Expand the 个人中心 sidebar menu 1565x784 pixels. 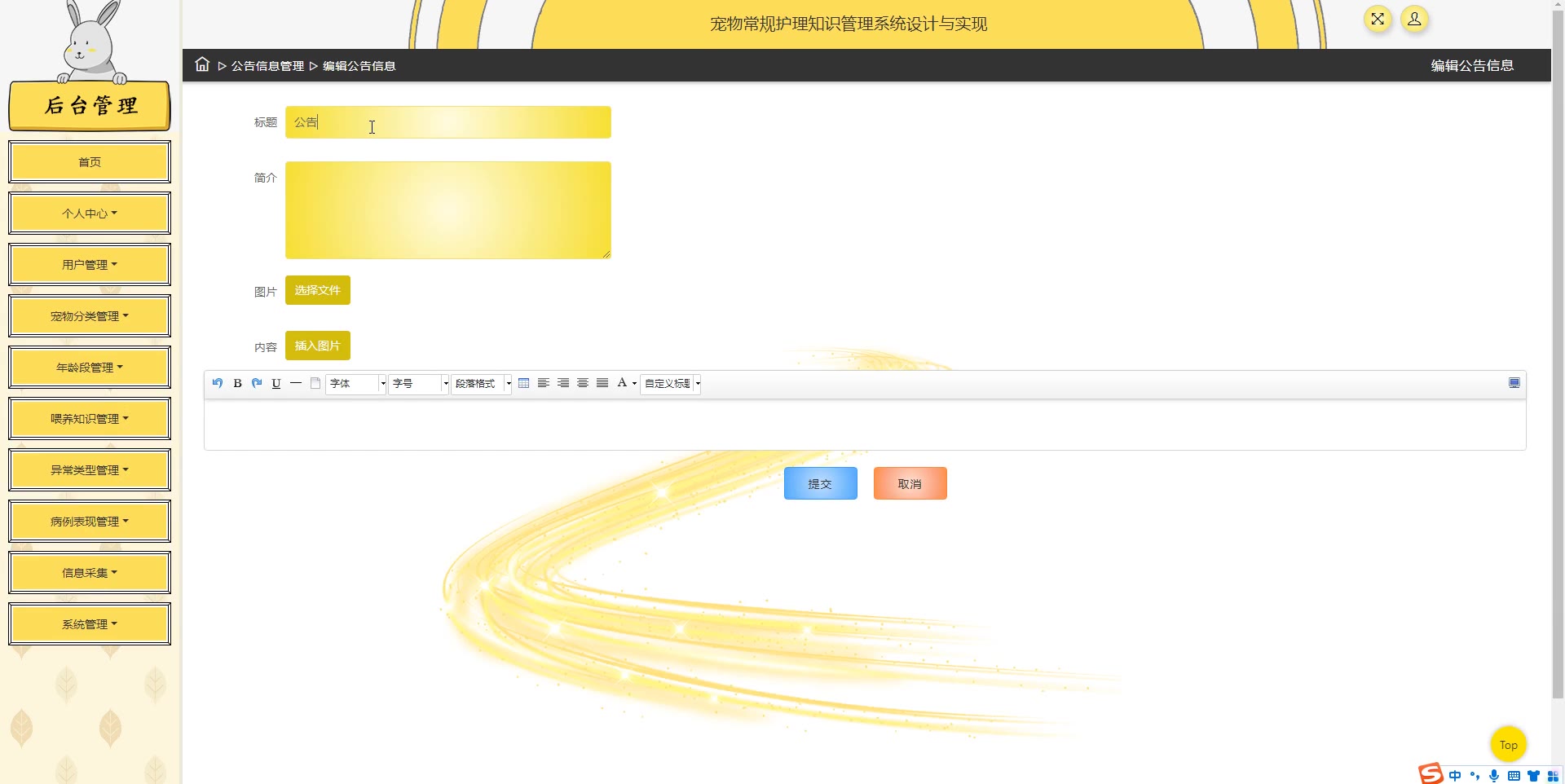coord(90,214)
